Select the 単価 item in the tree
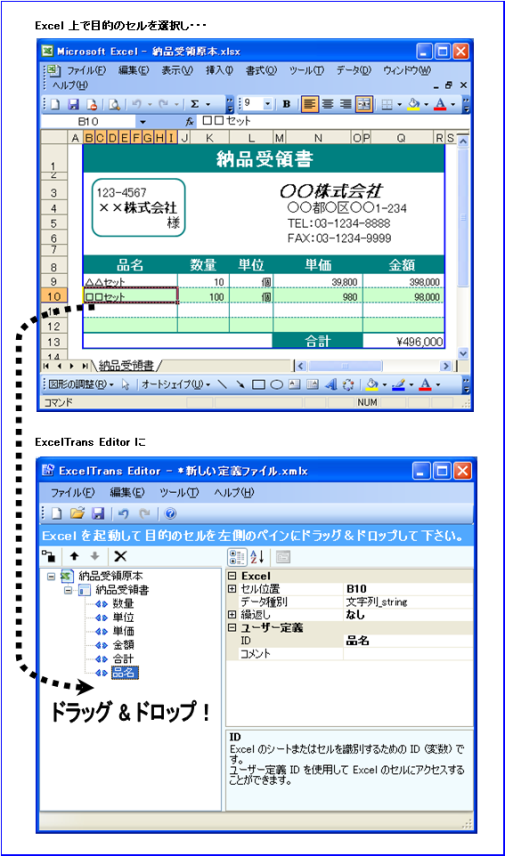This screenshot has width=505, height=856. tap(123, 631)
